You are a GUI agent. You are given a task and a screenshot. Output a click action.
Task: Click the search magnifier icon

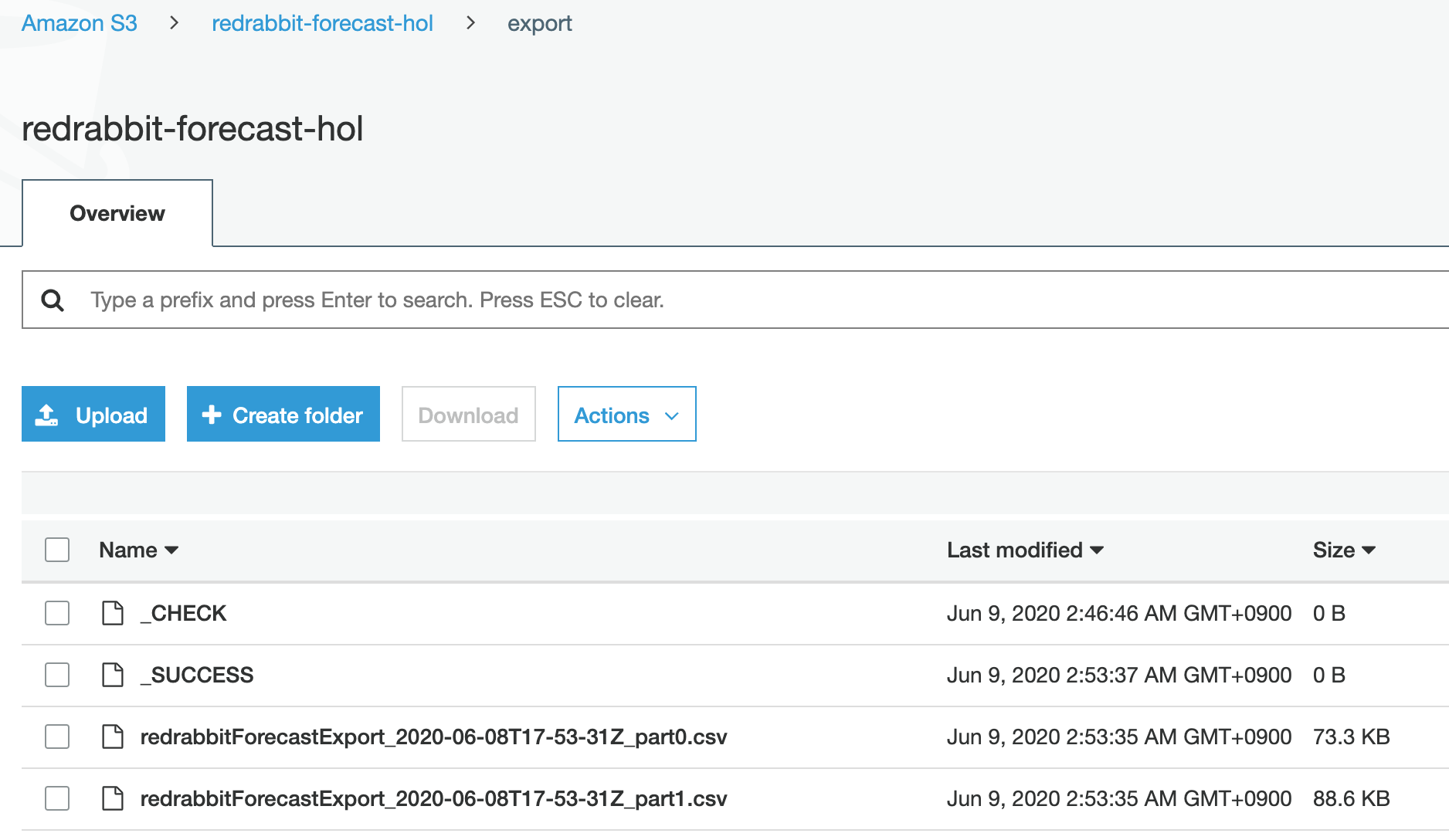tap(53, 300)
